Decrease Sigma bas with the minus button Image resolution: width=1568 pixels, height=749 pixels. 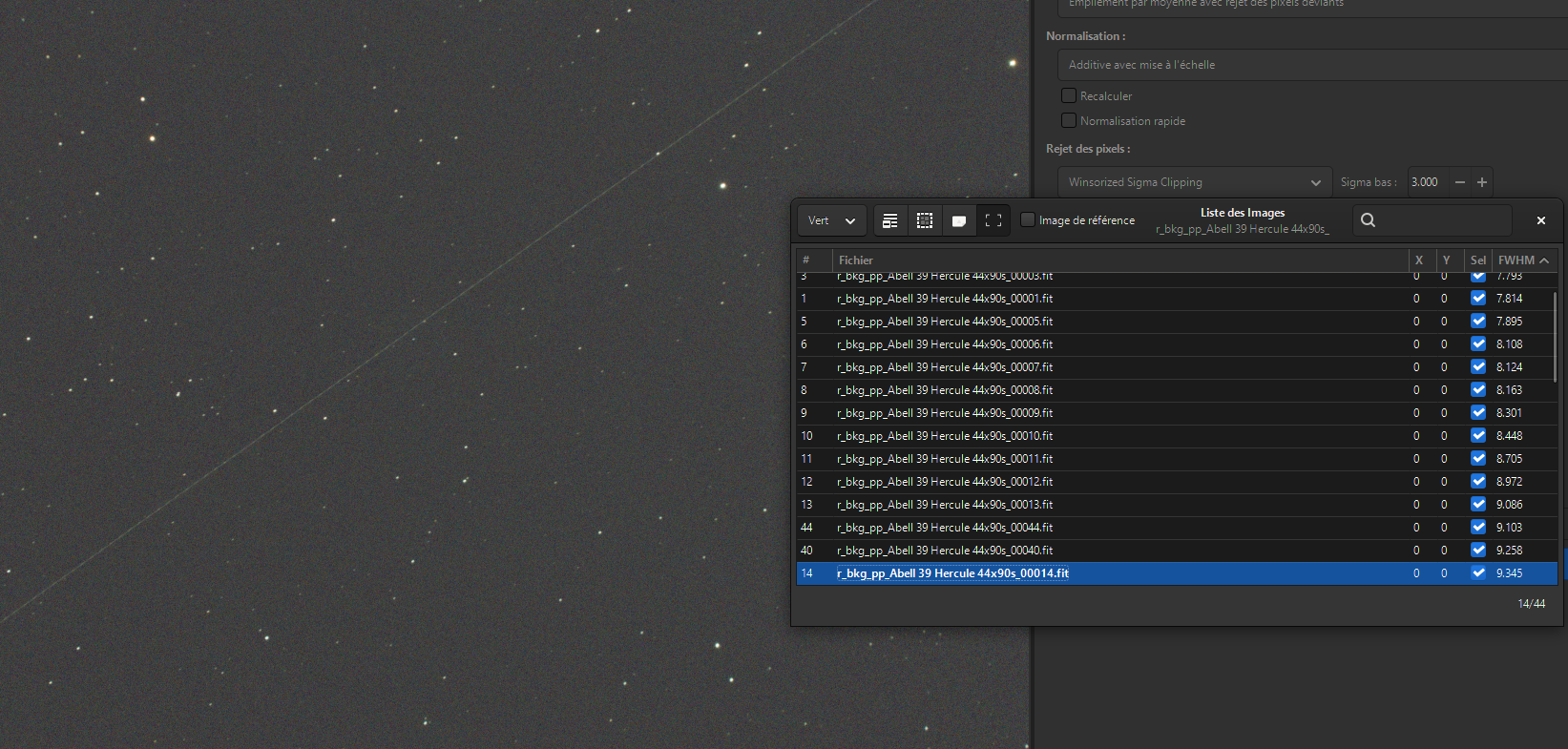coord(1460,182)
